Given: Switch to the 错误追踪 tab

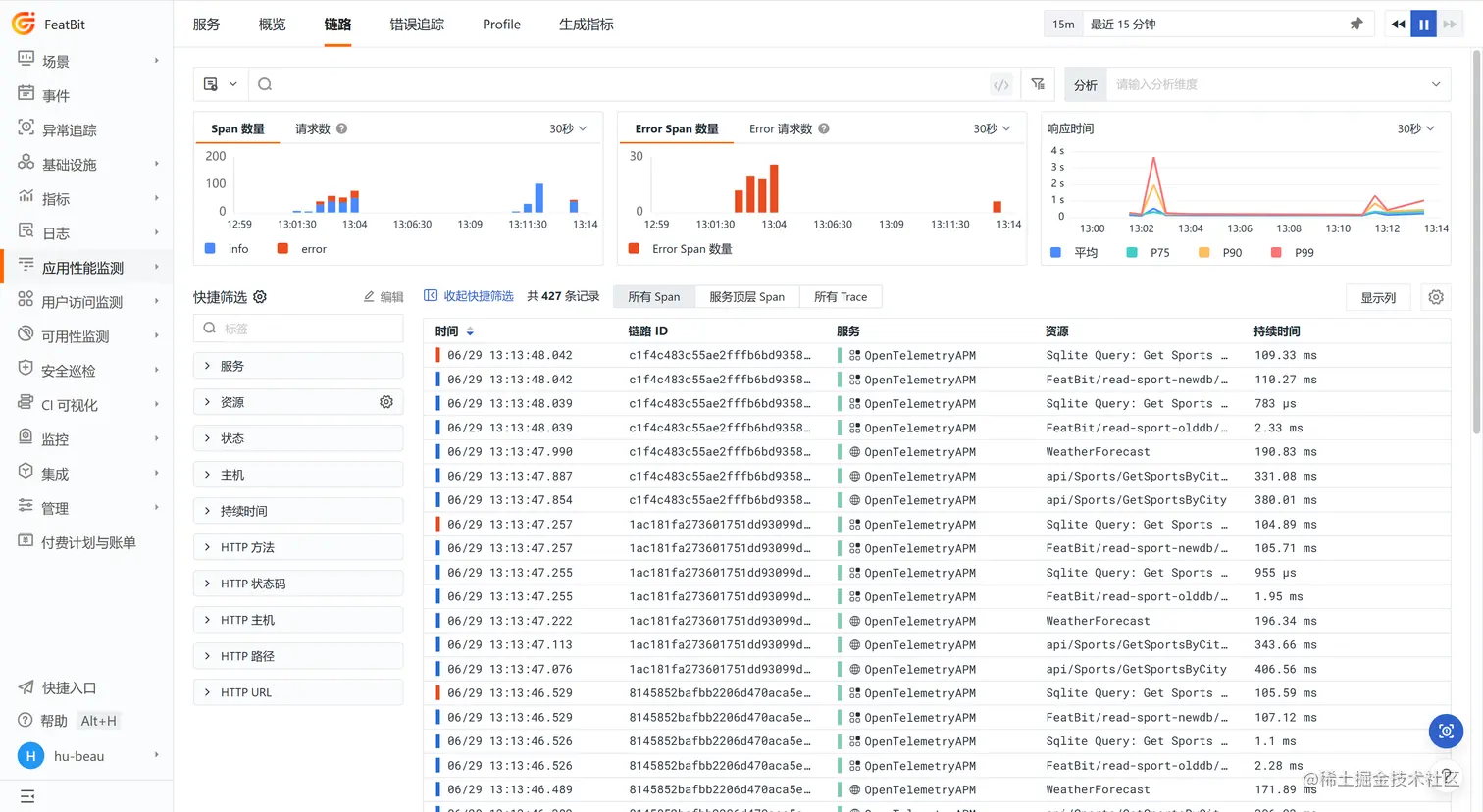Looking at the screenshot, I should click(417, 25).
